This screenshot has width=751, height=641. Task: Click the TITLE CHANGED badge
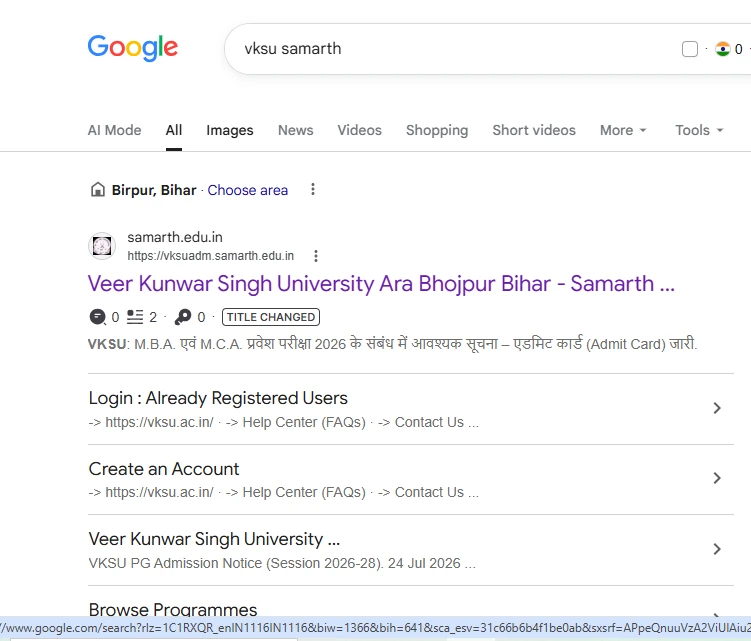(271, 317)
